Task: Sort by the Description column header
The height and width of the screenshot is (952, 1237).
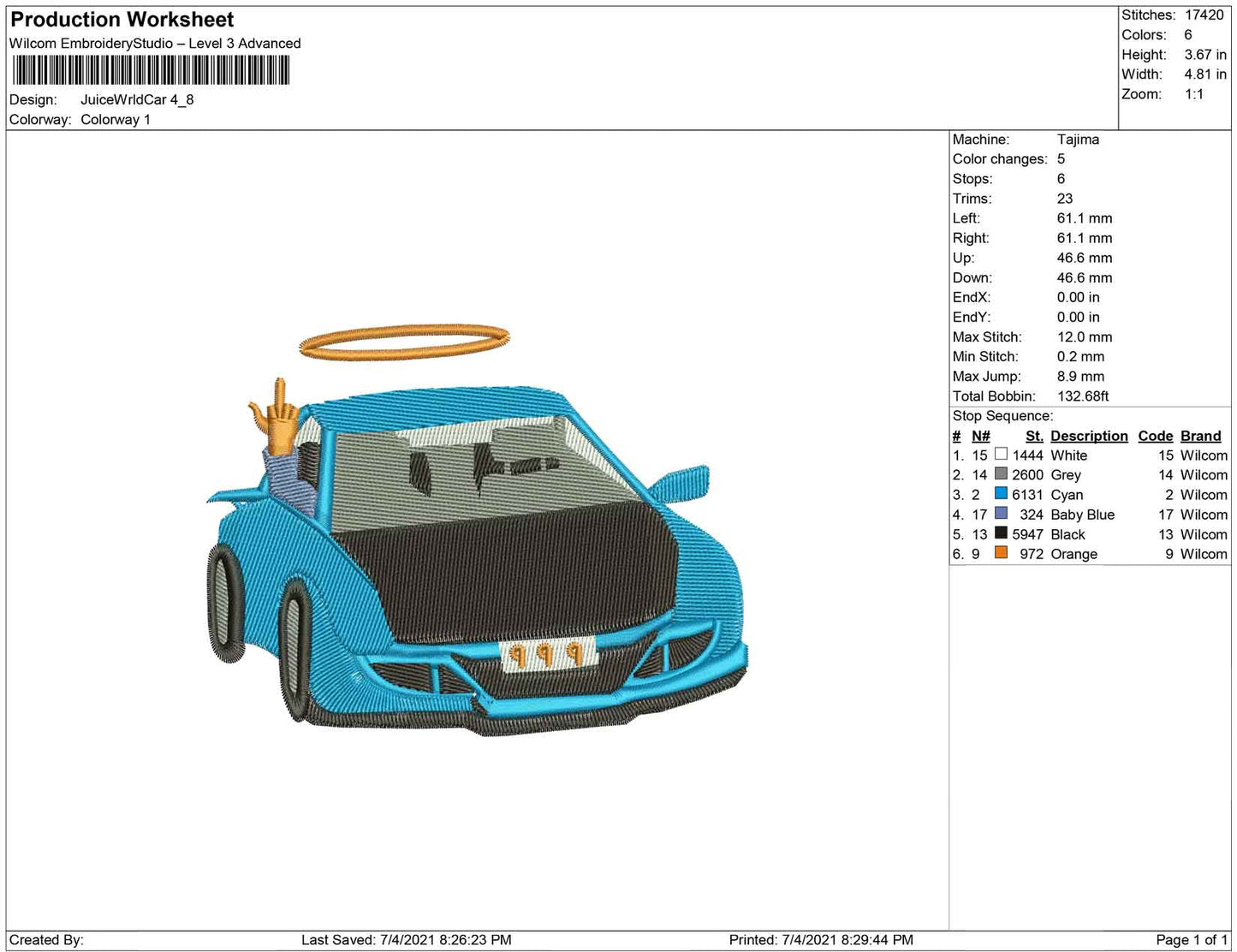Action: (x=1088, y=436)
